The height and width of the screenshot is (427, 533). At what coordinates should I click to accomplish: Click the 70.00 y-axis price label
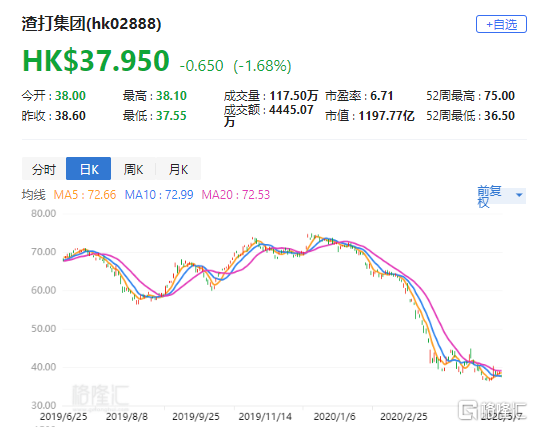pos(44,252)
